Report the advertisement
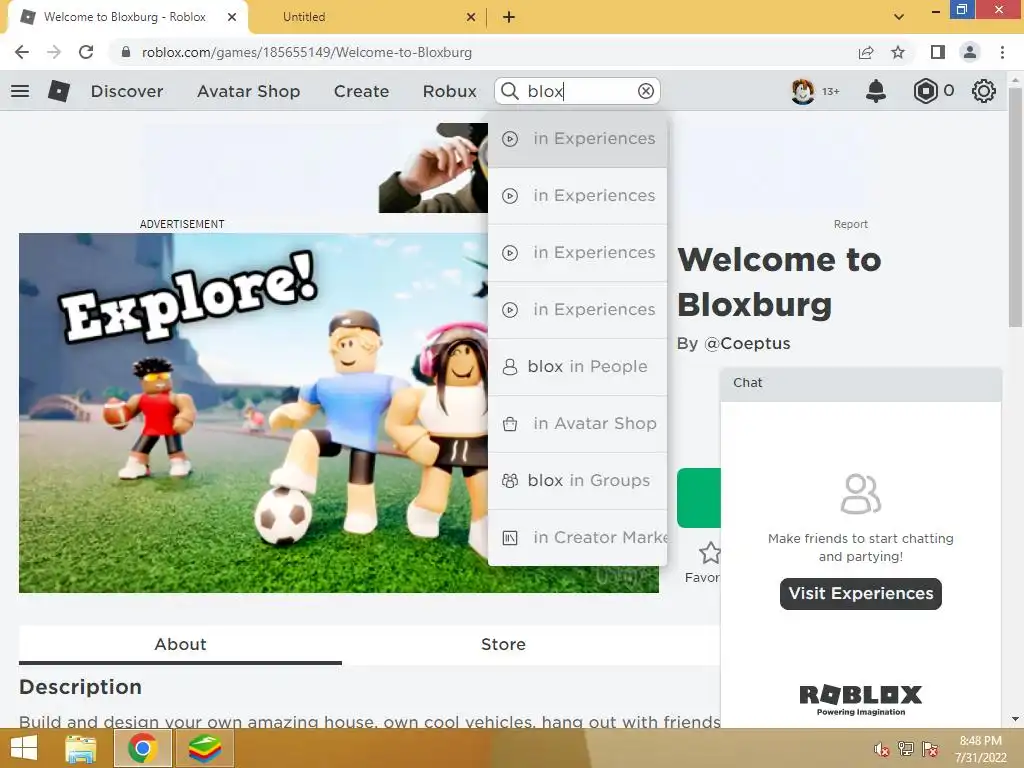 click(850, 224)
